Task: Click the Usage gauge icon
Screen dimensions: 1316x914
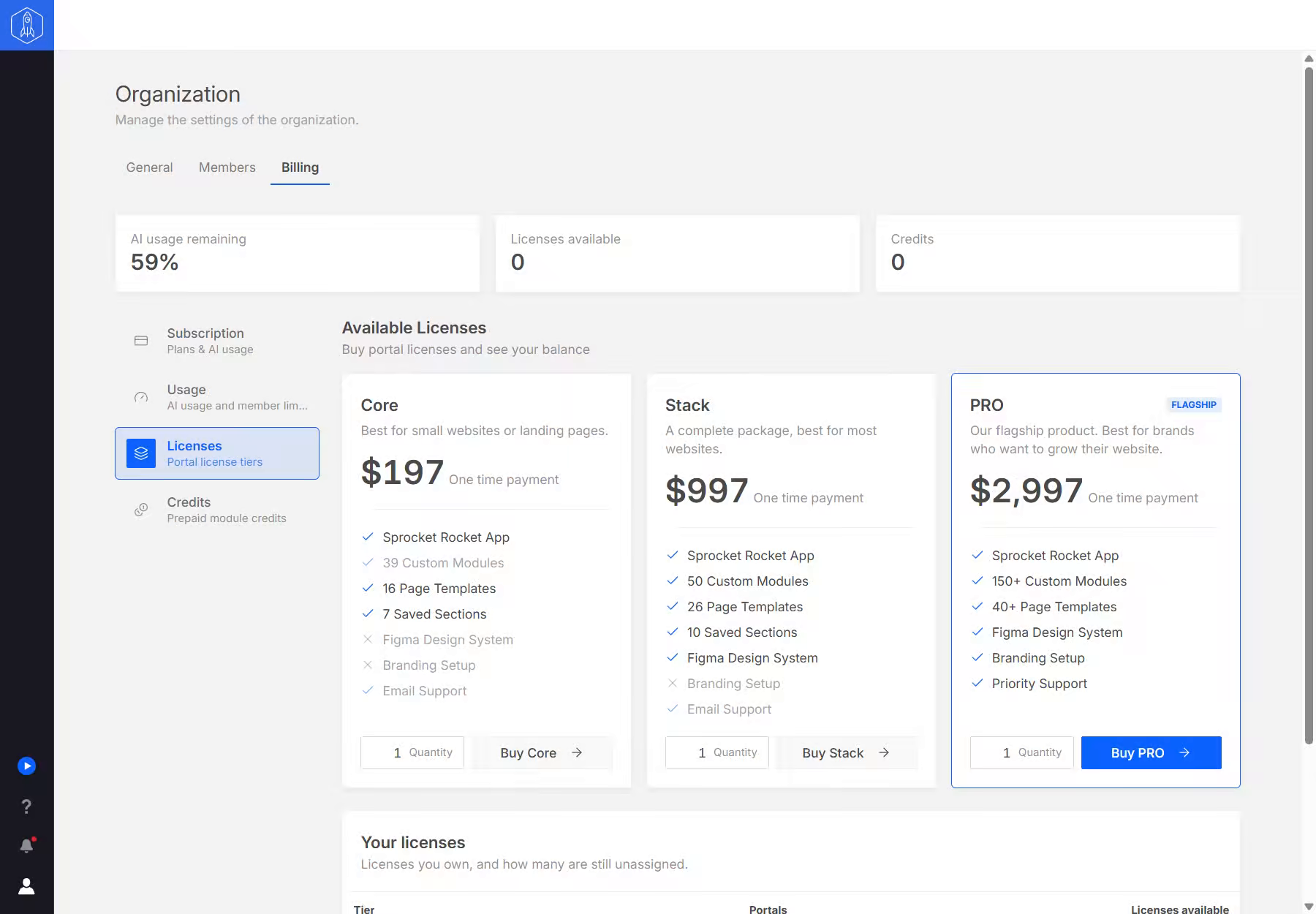Action: point(141,397)
